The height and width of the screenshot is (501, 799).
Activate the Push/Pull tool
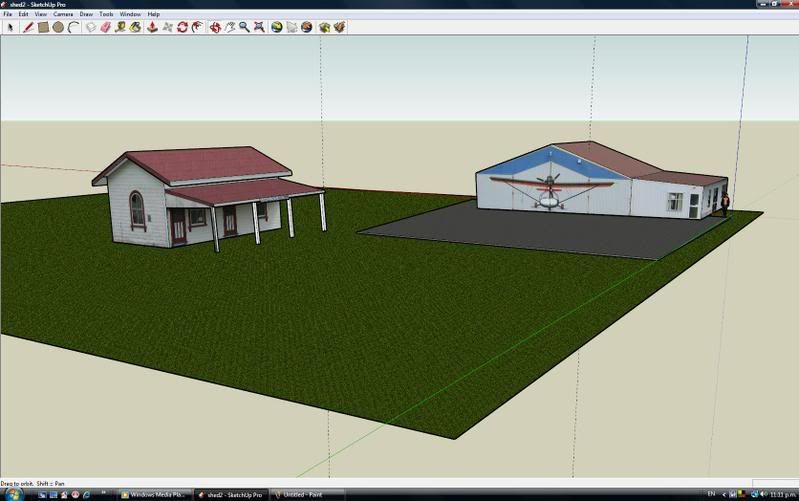151,27
